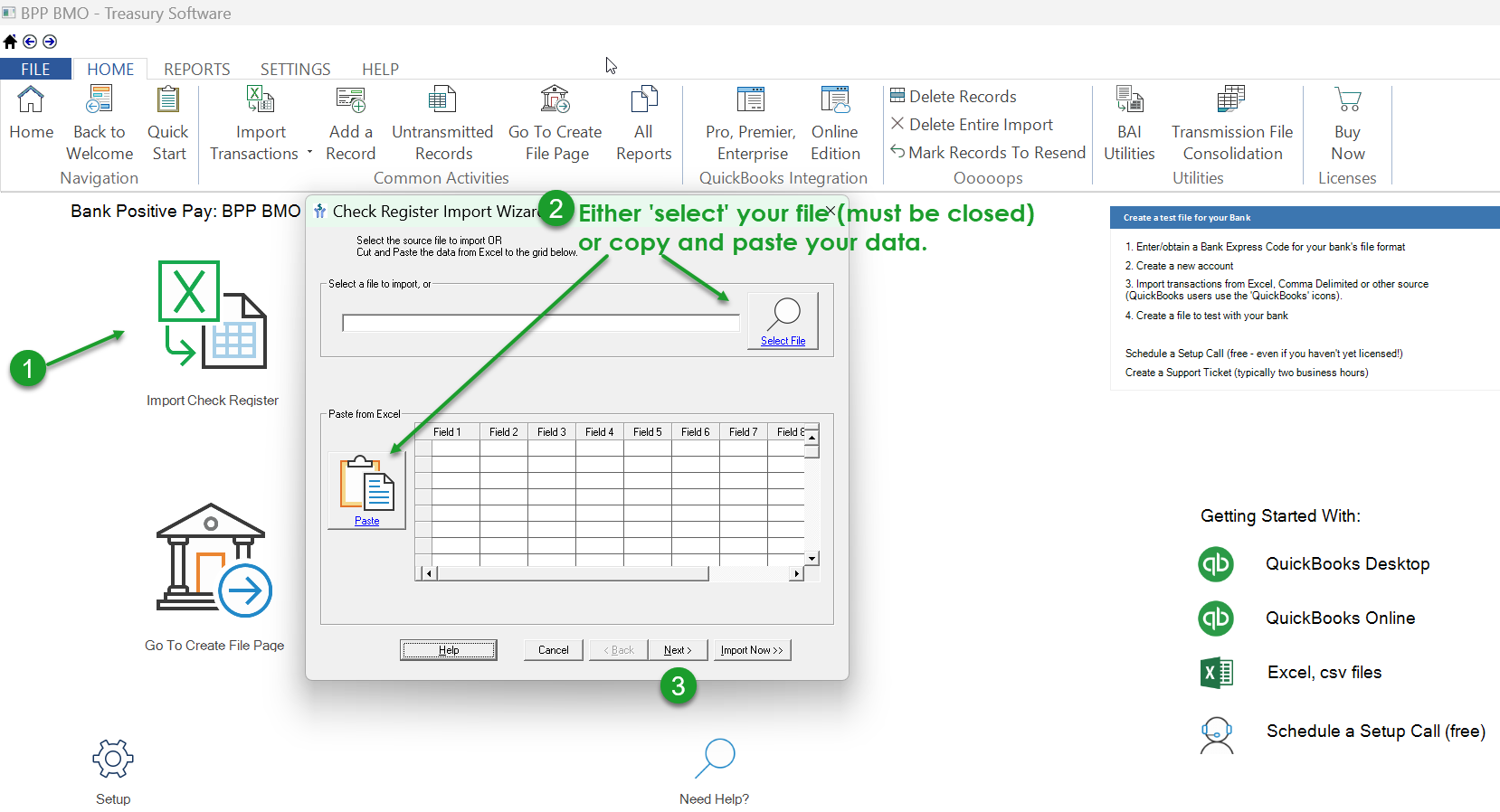Open QuickBooks Online Edition integration

pos(834,99)
